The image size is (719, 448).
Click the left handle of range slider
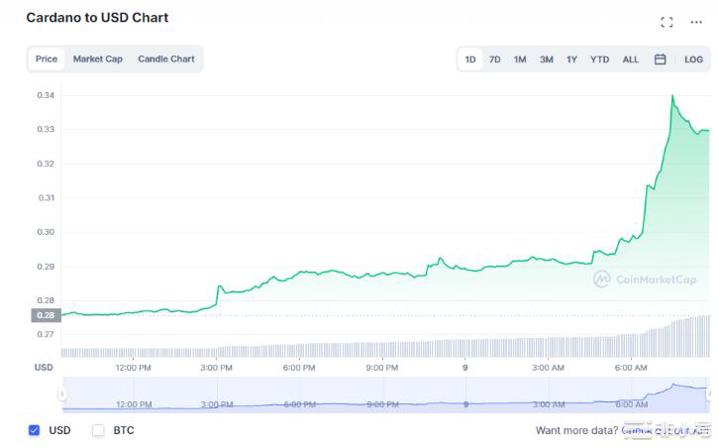63,394
